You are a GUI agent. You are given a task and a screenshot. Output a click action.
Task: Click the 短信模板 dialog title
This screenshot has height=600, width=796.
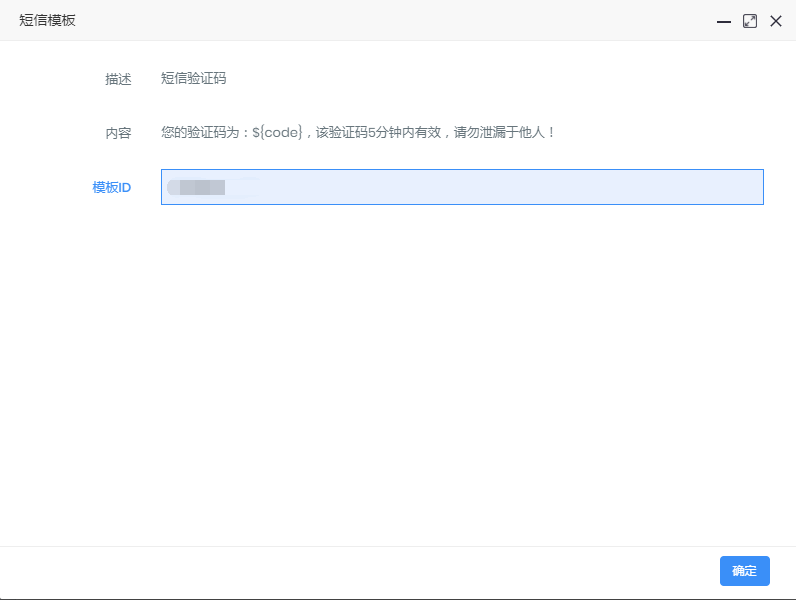(47, 21)
